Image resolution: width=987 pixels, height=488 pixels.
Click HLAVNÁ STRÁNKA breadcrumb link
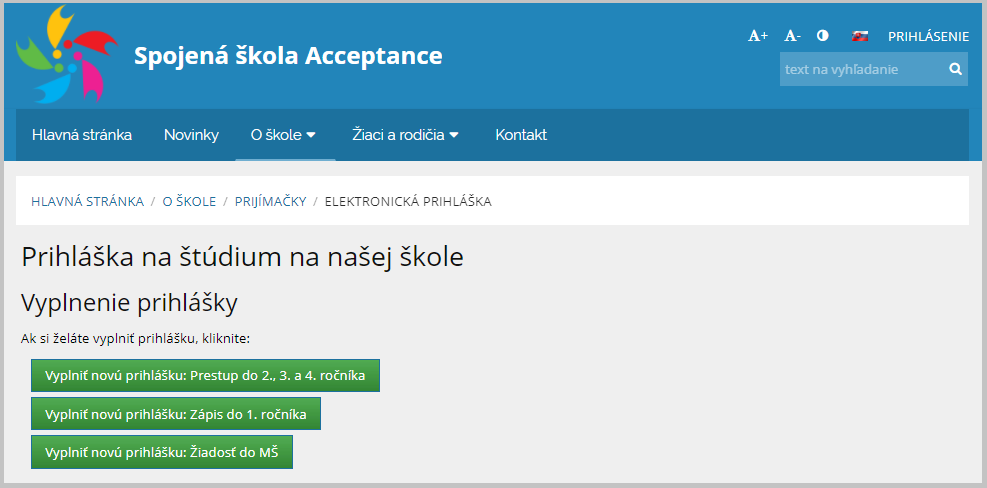point(87,201)
